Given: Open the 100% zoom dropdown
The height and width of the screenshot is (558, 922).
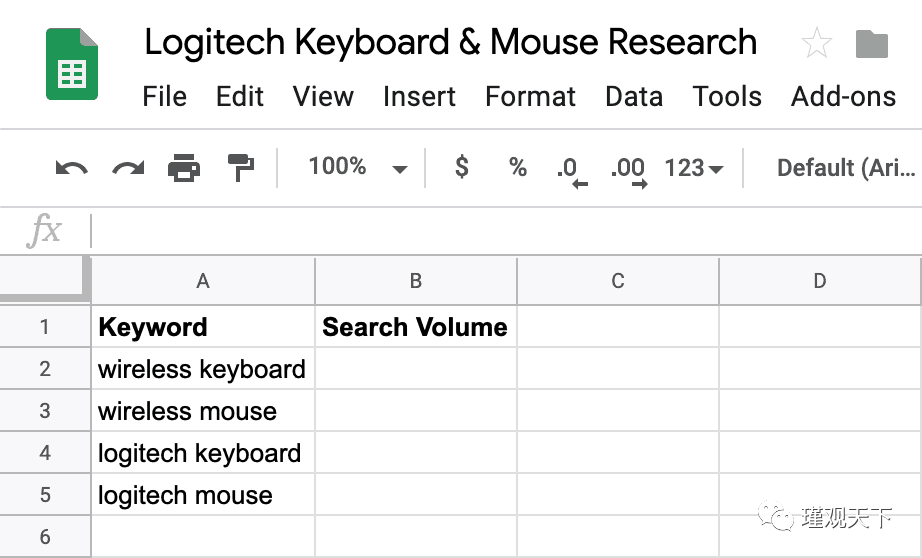Looking at the screenshot, I should [357, 167].
